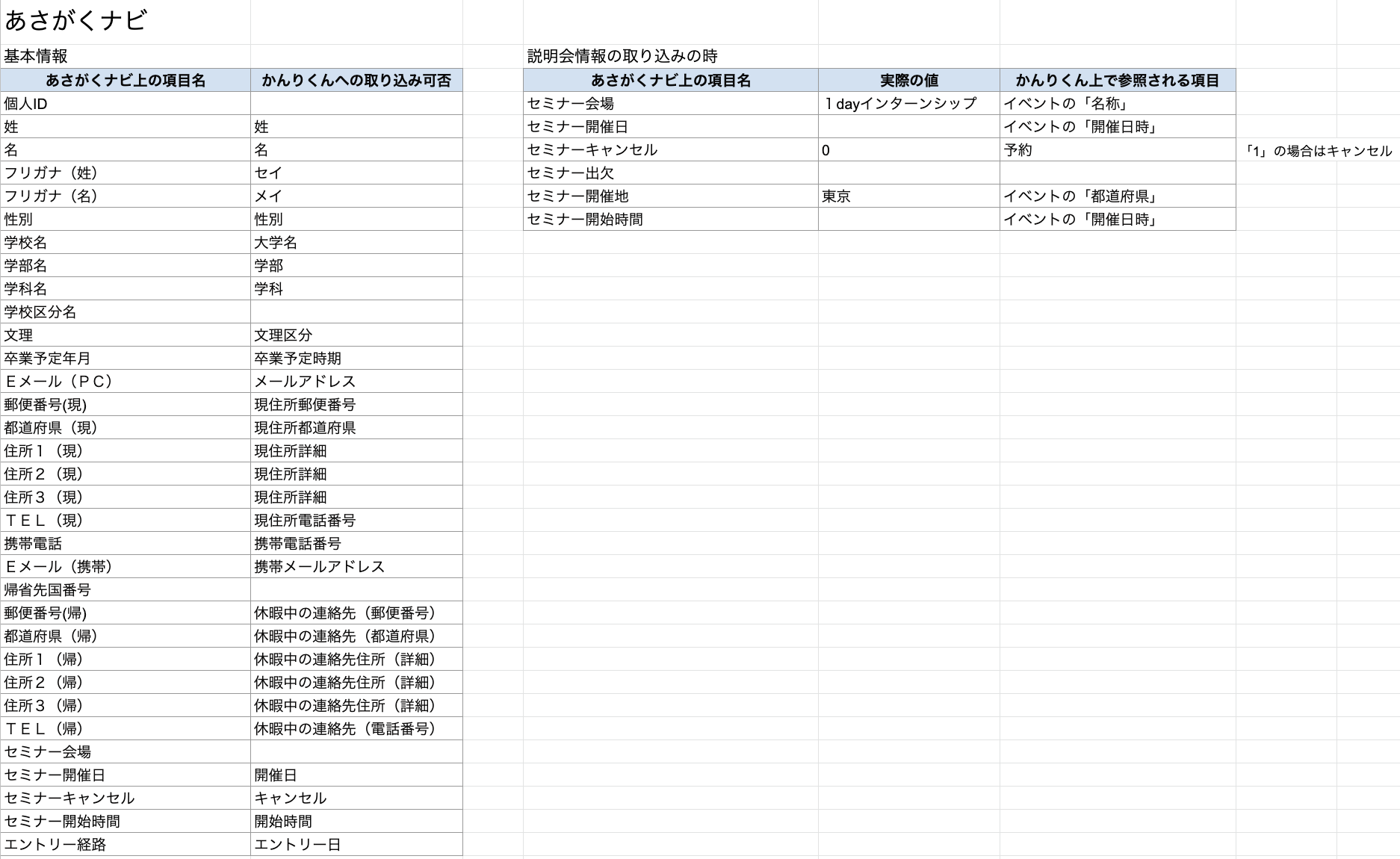Select the "卒業予定時期" cell
Screen dimensions: 1400x859
tap(297, 359)
